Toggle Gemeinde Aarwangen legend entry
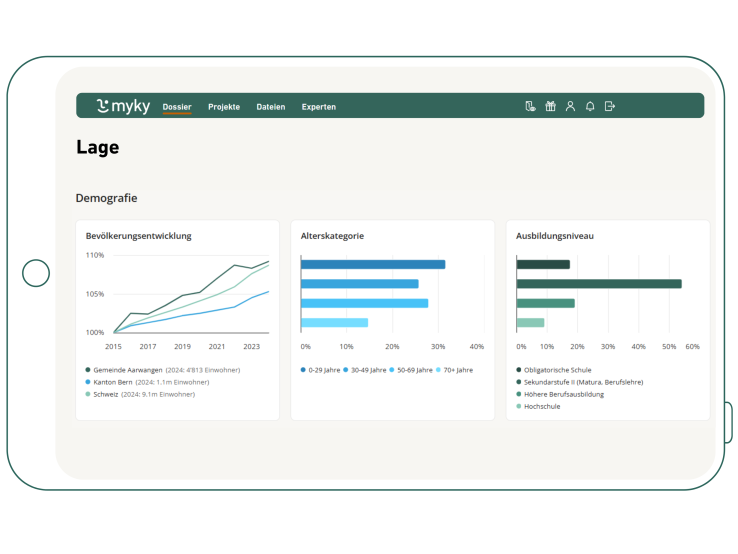The image size is (738, 554). point(166,370)
